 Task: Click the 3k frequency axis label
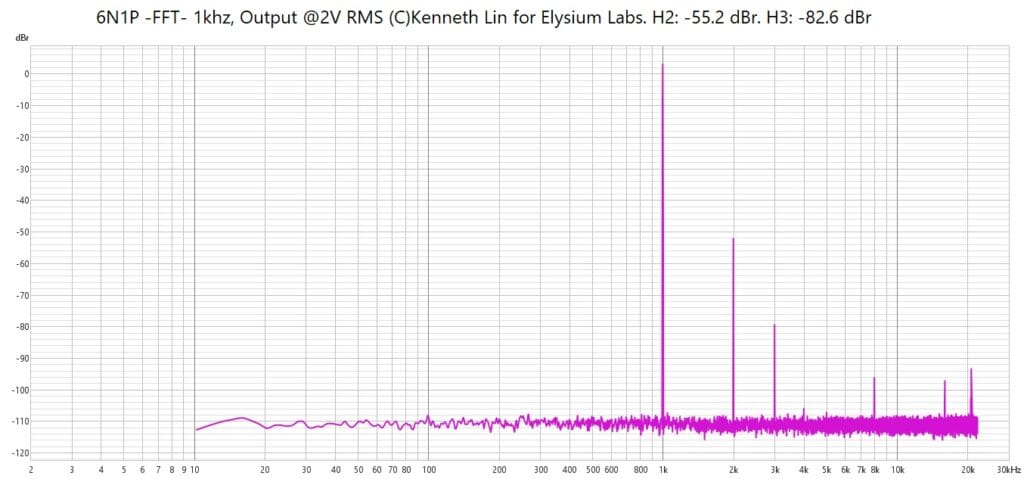(775, 470)
